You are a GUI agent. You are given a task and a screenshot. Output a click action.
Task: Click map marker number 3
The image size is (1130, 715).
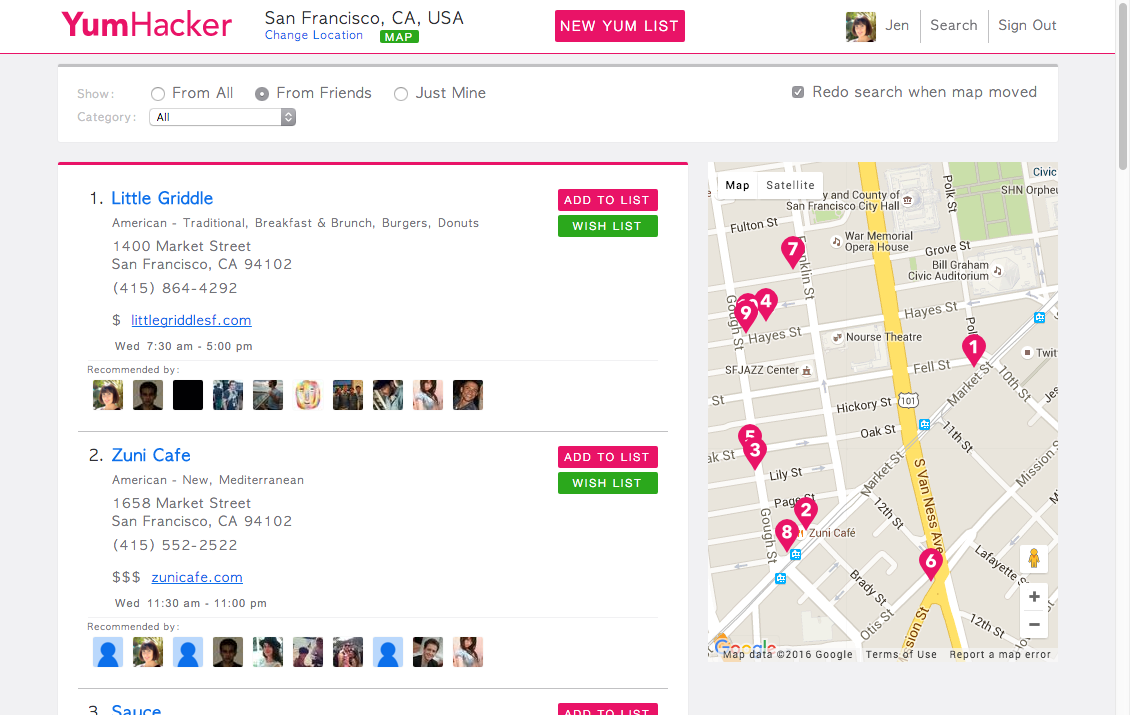pos(755,453)
